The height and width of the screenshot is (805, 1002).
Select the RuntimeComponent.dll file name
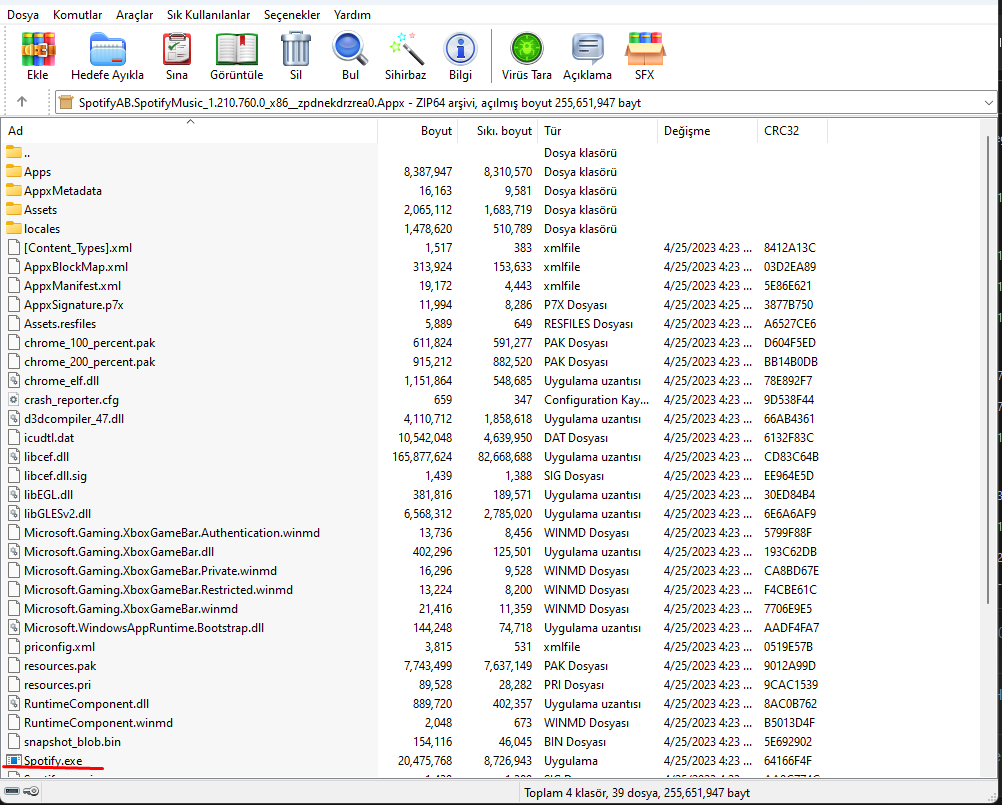coord(86,703)
